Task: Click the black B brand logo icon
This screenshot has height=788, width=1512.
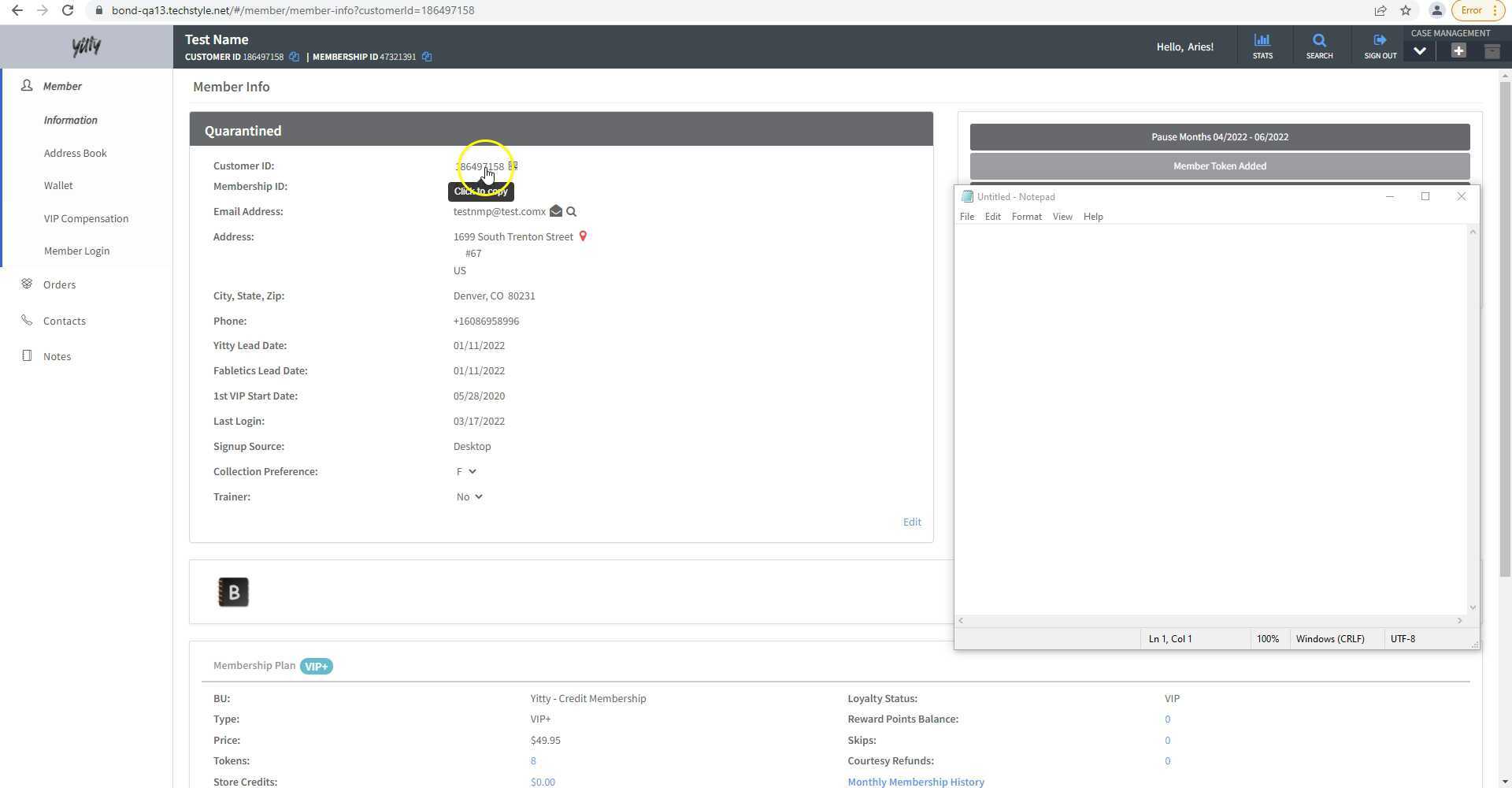Action: click(233, 593)
